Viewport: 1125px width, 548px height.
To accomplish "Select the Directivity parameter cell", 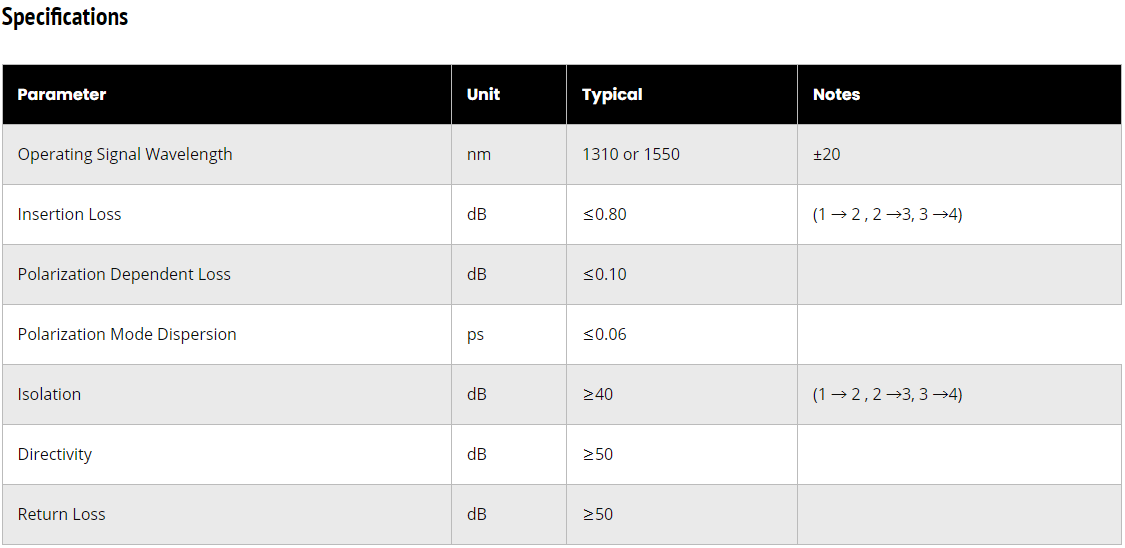I will (55, 455).
